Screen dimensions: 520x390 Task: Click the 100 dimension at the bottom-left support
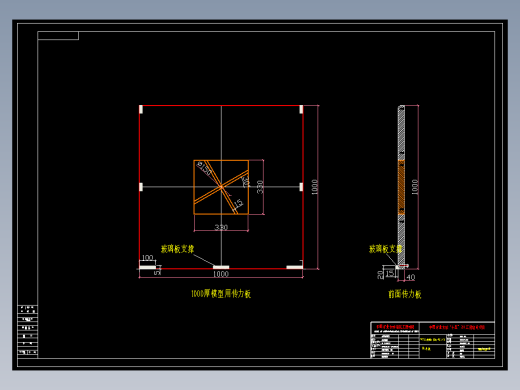coord(147,258)
